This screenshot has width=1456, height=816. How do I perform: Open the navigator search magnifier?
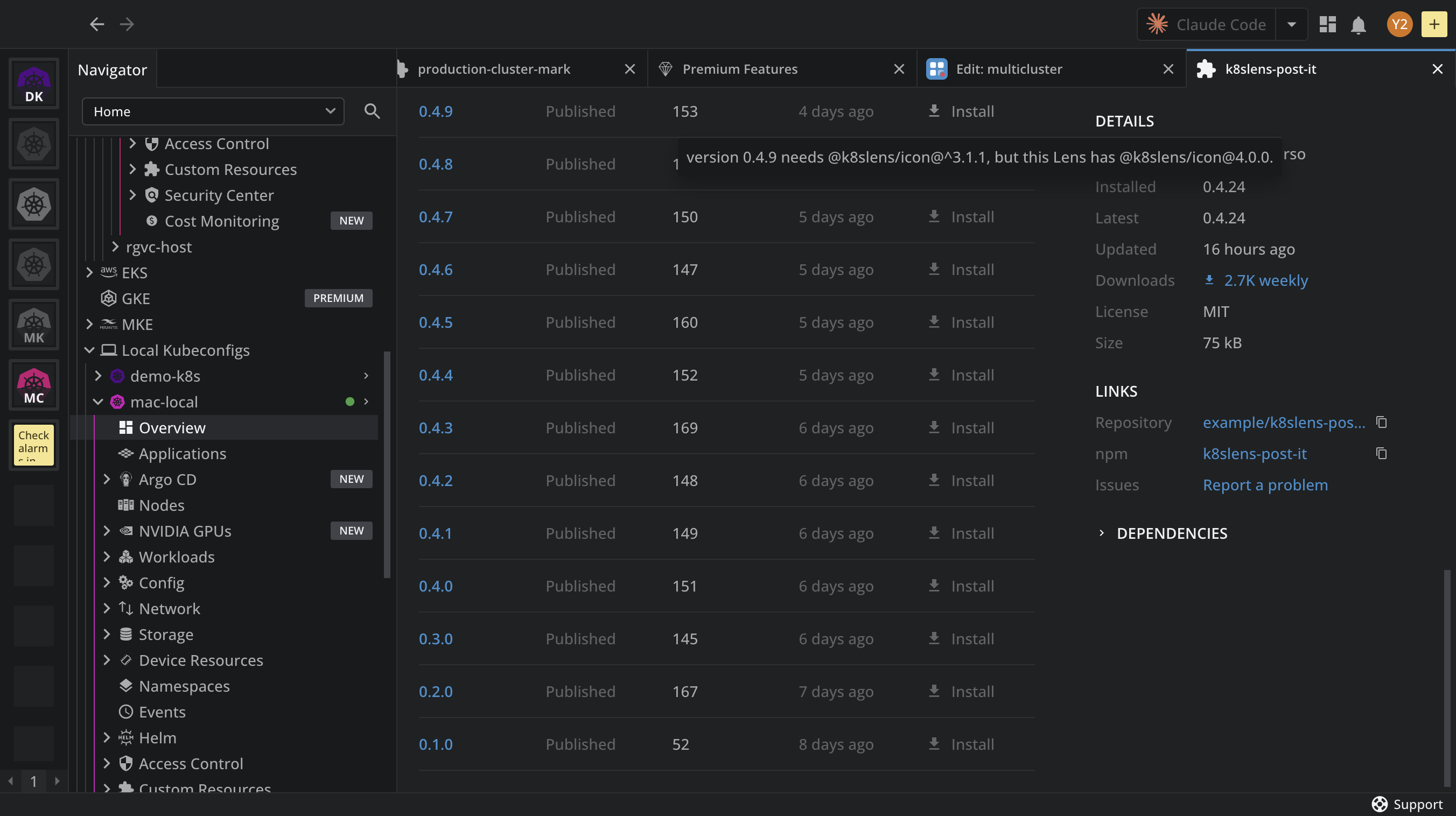pyautogui.click(x=372, y=111)
